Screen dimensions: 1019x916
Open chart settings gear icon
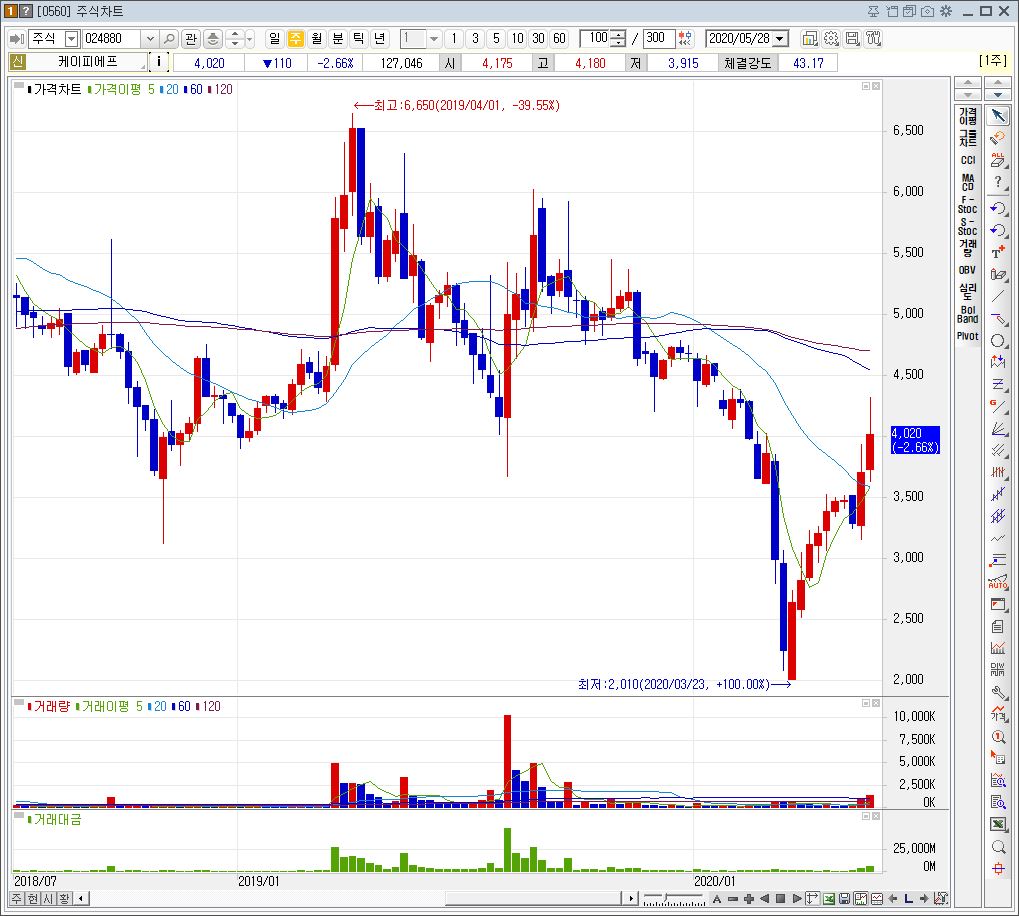831,39
